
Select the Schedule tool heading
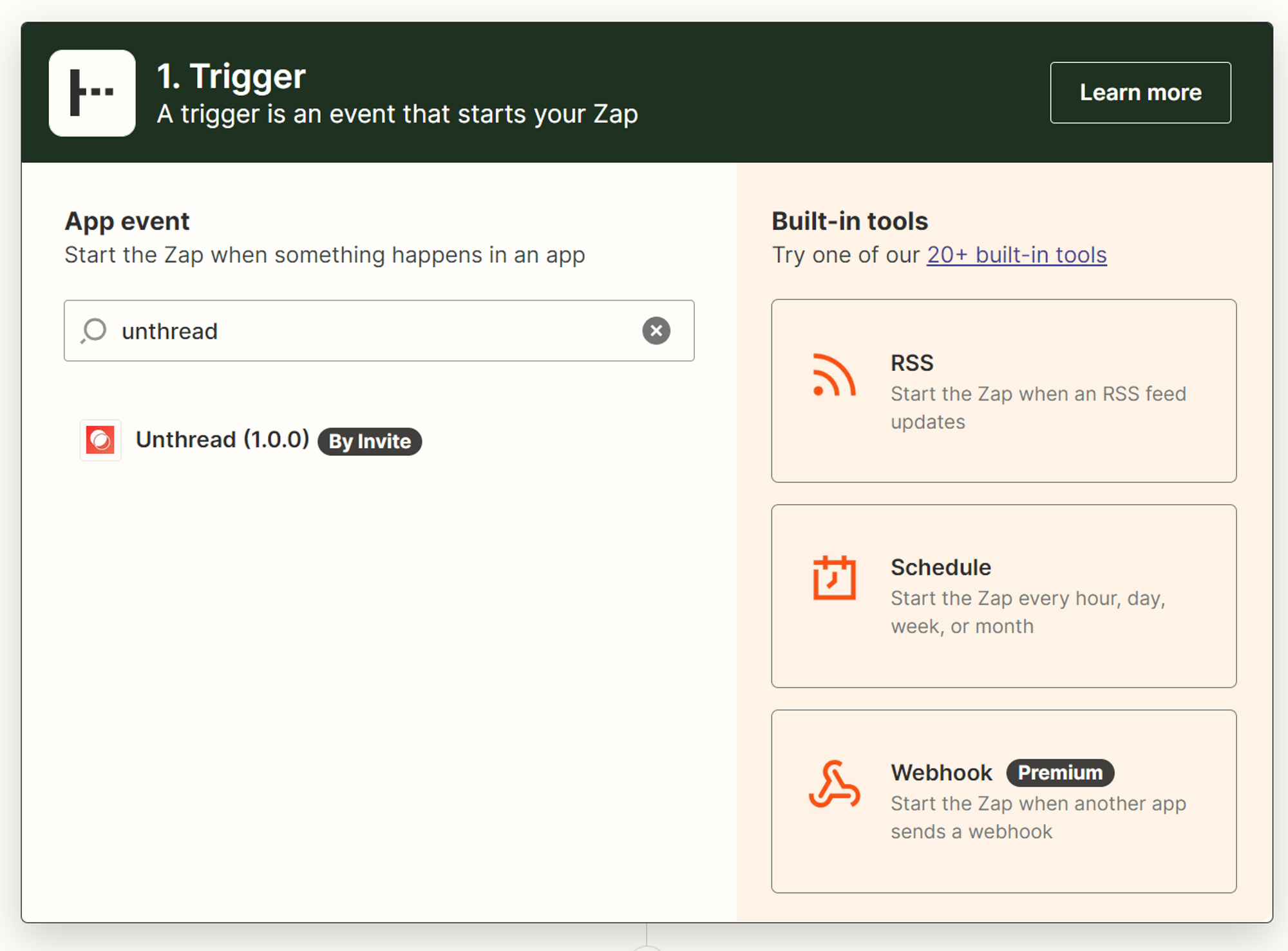coord(940,567)
